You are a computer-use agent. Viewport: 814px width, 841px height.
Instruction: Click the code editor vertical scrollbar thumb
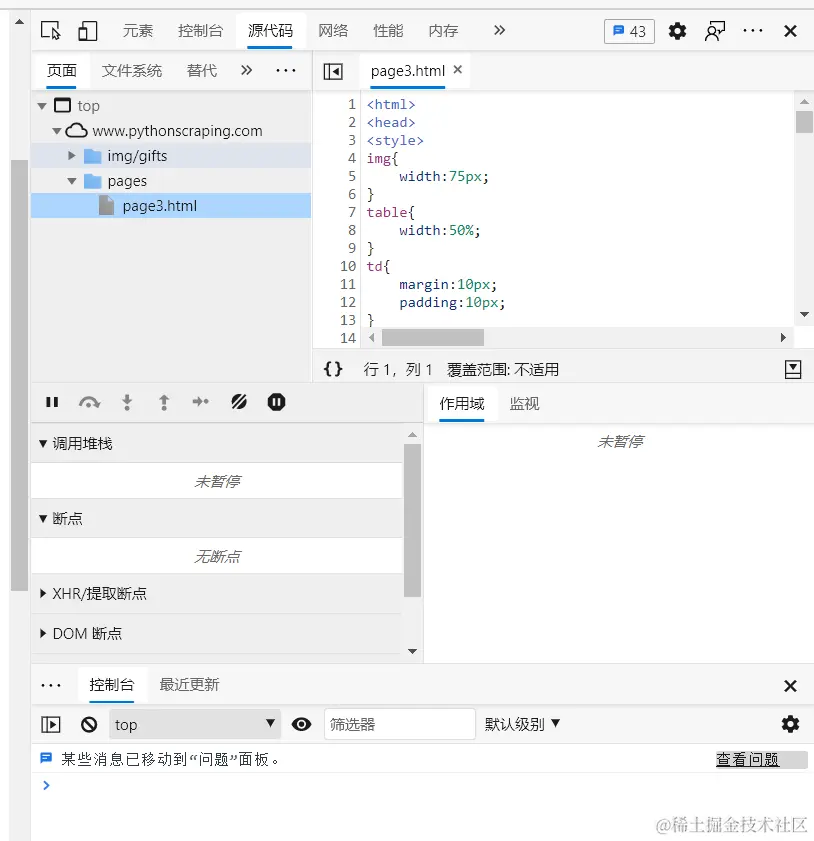pyautogui.click(x=804, y=122)
